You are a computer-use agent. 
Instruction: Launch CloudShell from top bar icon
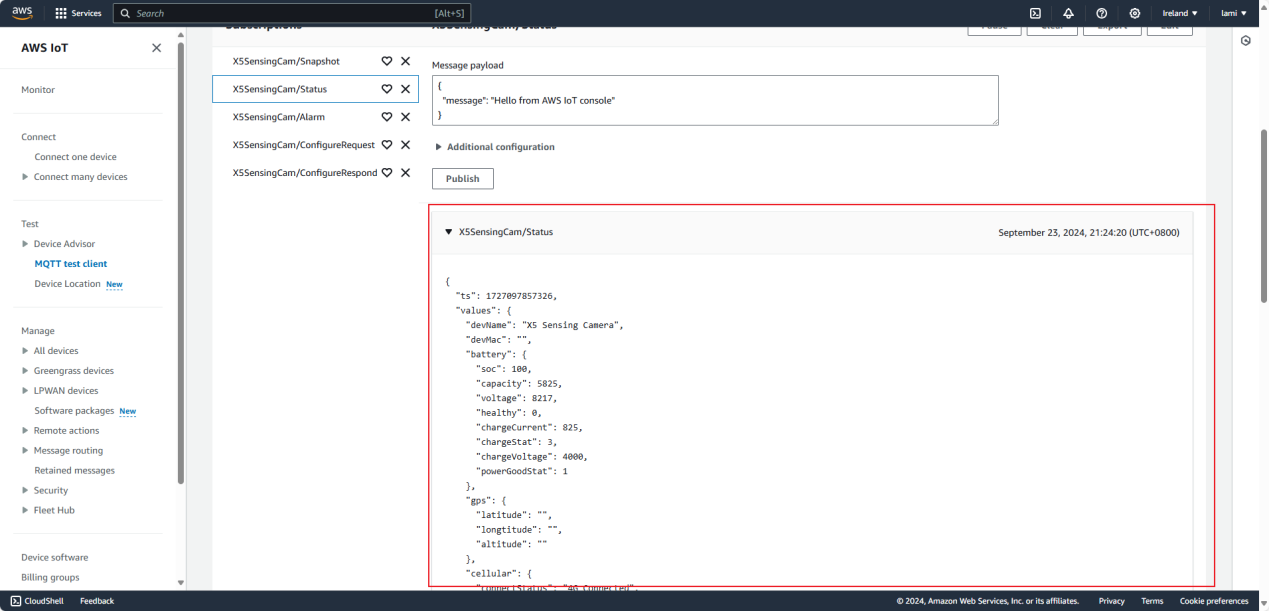pyautogui.click(x=1036, y=13)
